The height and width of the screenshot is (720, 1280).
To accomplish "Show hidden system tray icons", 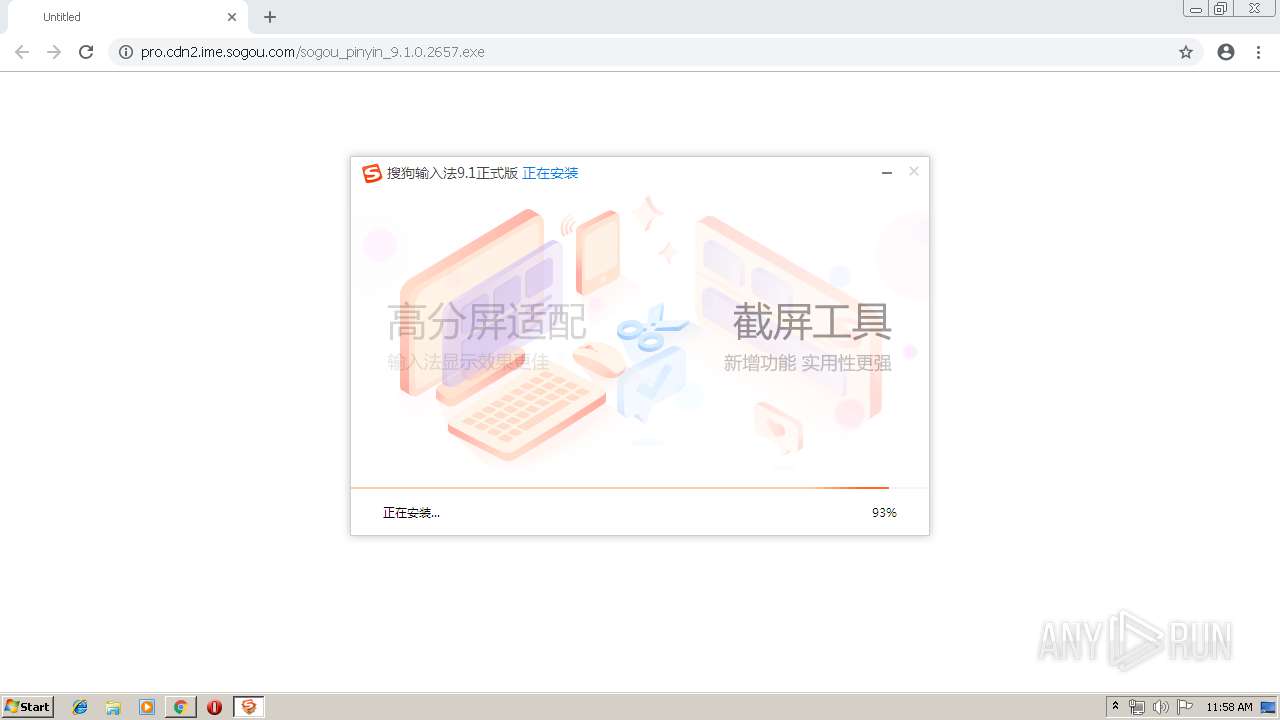I will tap(1116, 707).
